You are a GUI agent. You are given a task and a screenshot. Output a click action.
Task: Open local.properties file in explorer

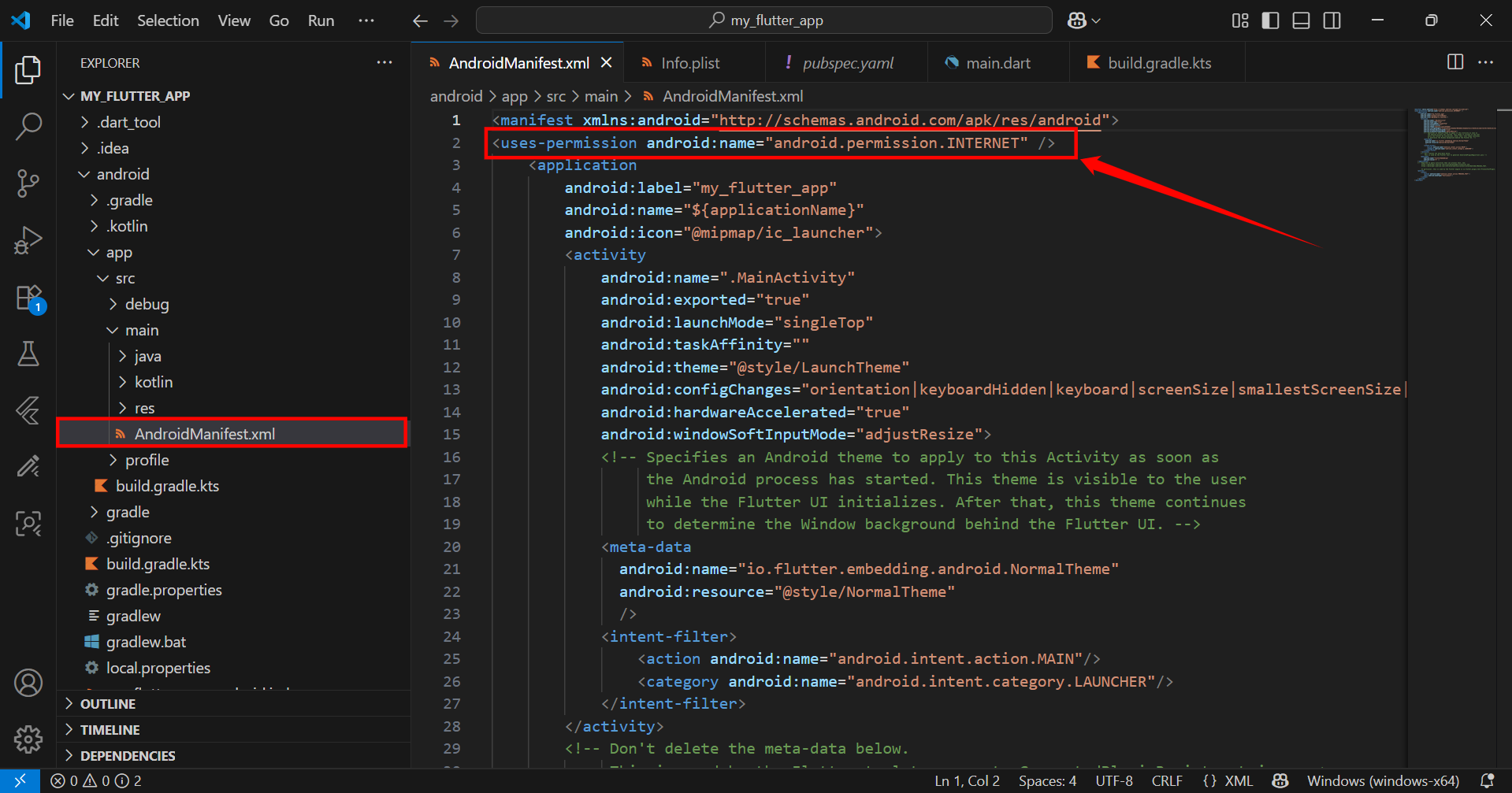point(234,668)
